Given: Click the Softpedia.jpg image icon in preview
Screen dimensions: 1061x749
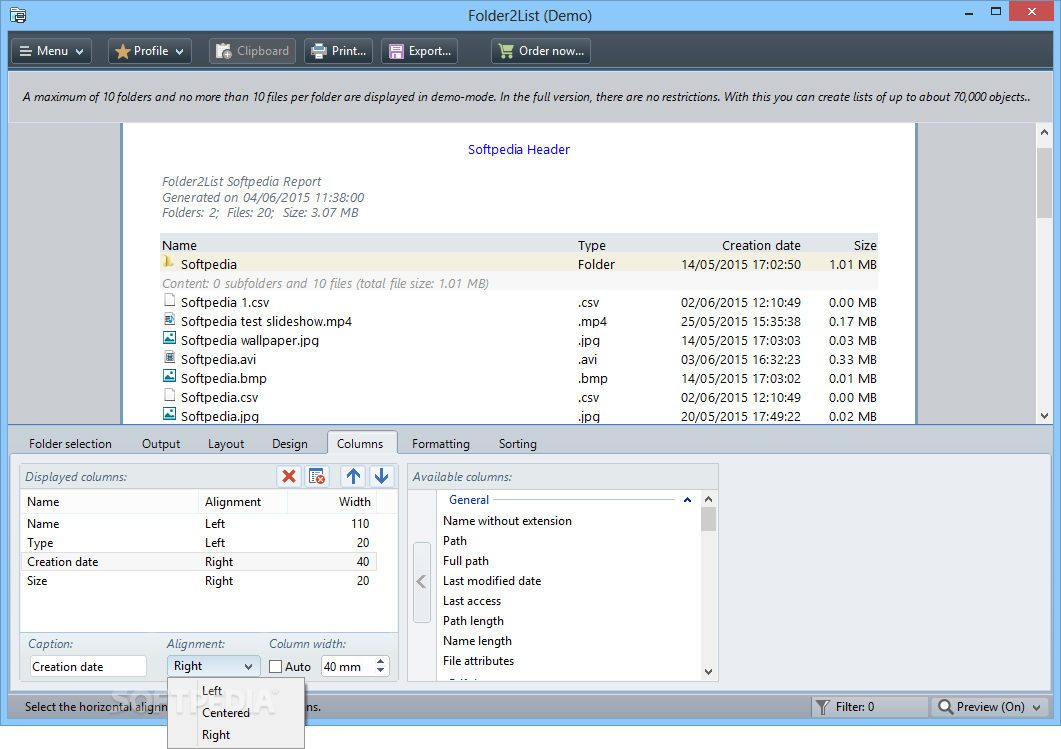Looking at the screenshot, I should pos(170,414).
